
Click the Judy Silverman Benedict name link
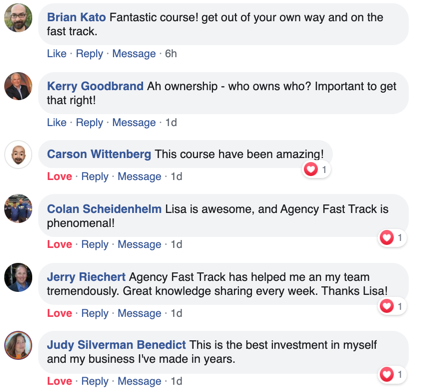point(116,345)
